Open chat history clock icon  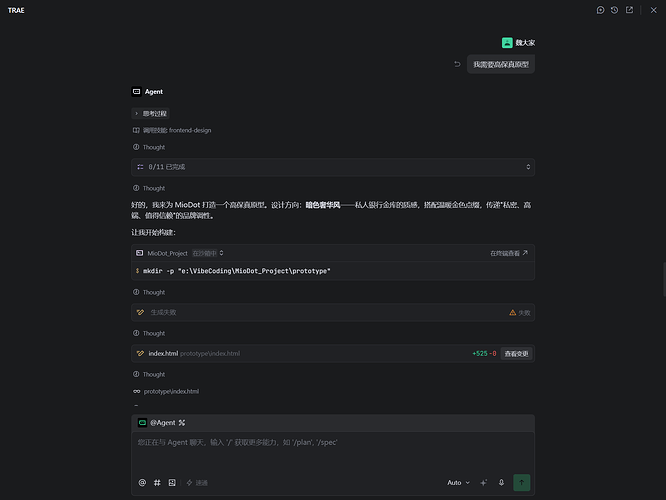[614, 10]
